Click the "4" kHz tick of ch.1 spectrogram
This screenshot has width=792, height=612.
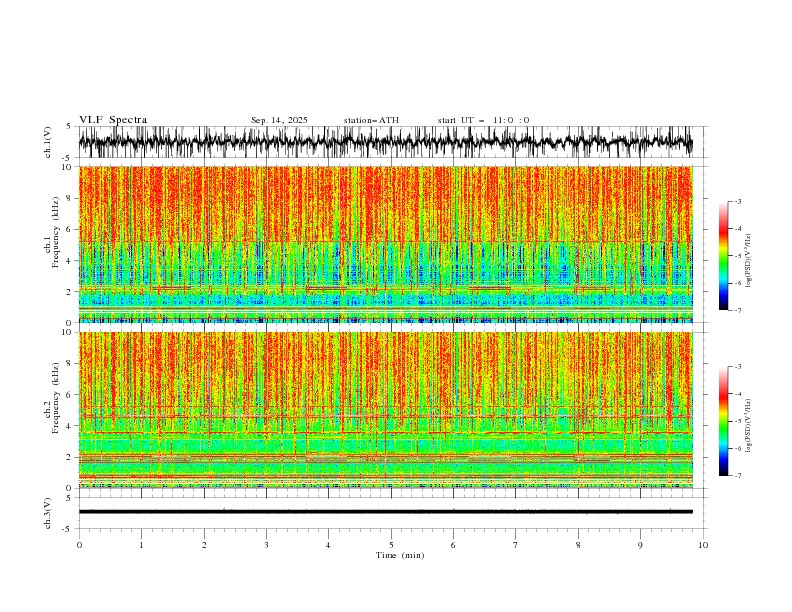pos(70,261)
